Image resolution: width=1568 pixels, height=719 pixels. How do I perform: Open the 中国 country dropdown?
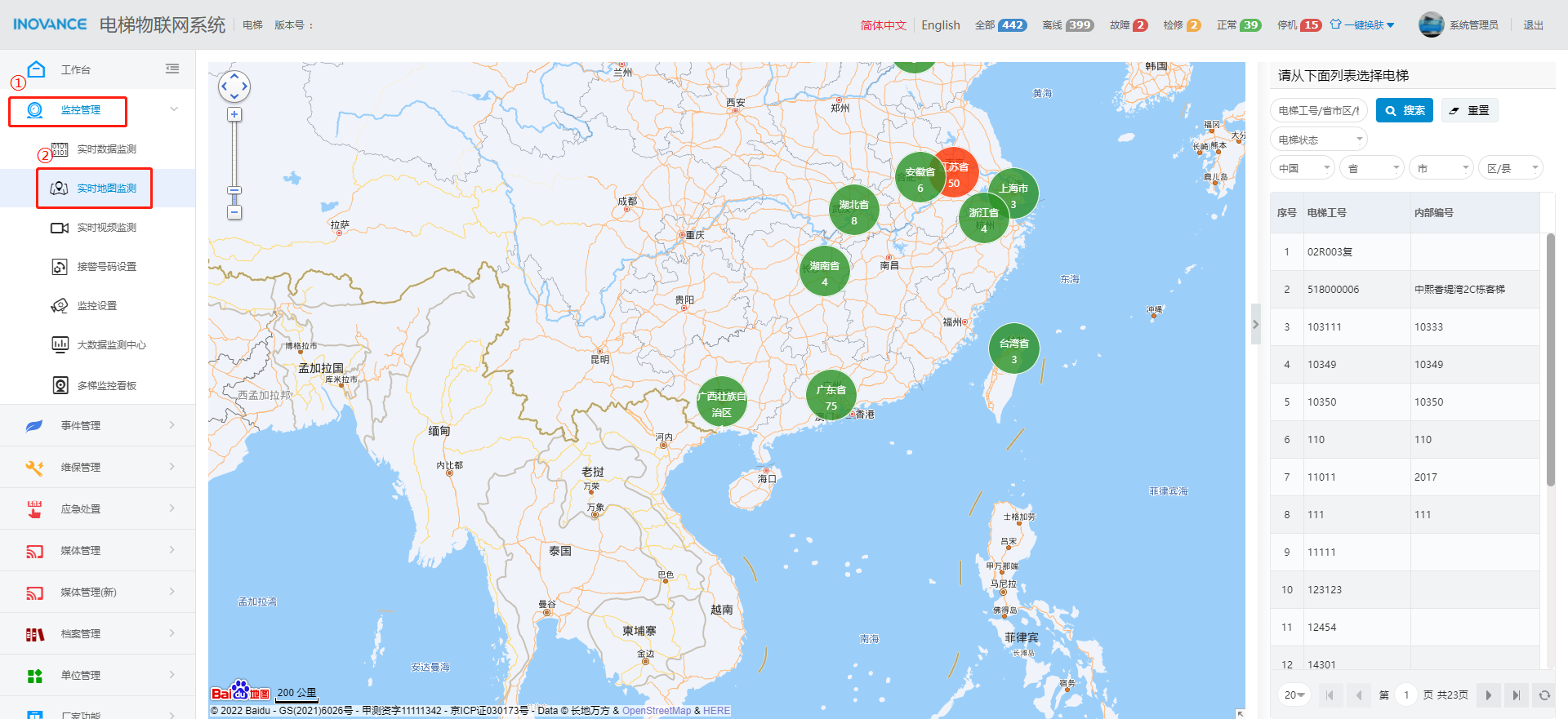pos(1303,168)
